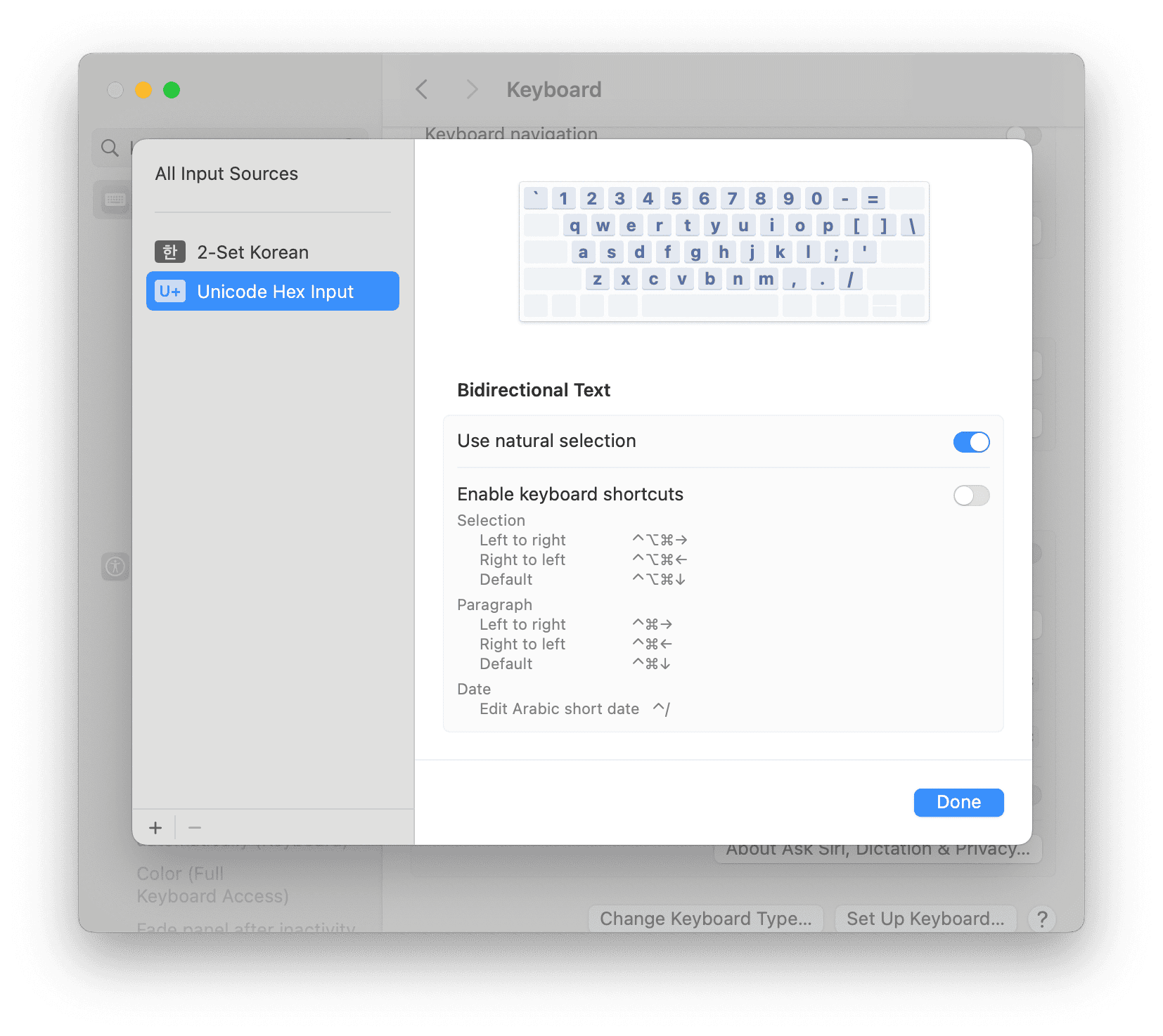Viewport: 1163px width, 1036px height.
Task: Click the plus icon to add input source
Action: (x=155, y=828)
